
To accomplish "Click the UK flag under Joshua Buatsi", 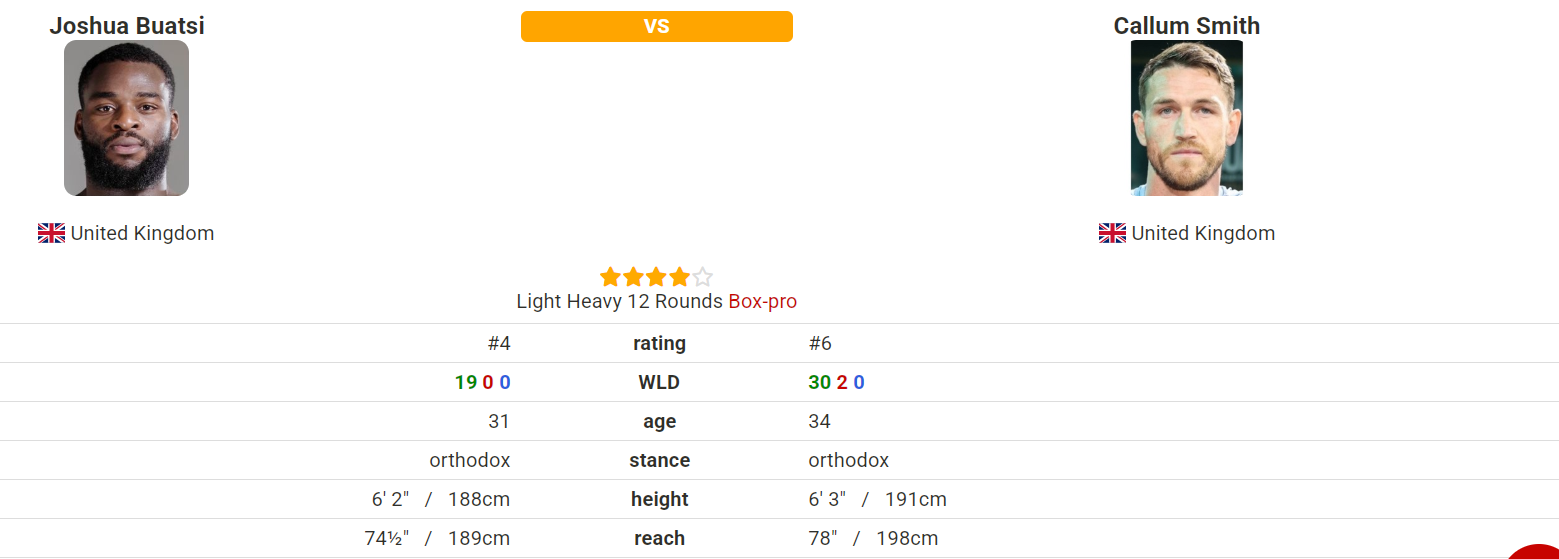I will click(x=51, y=233).
